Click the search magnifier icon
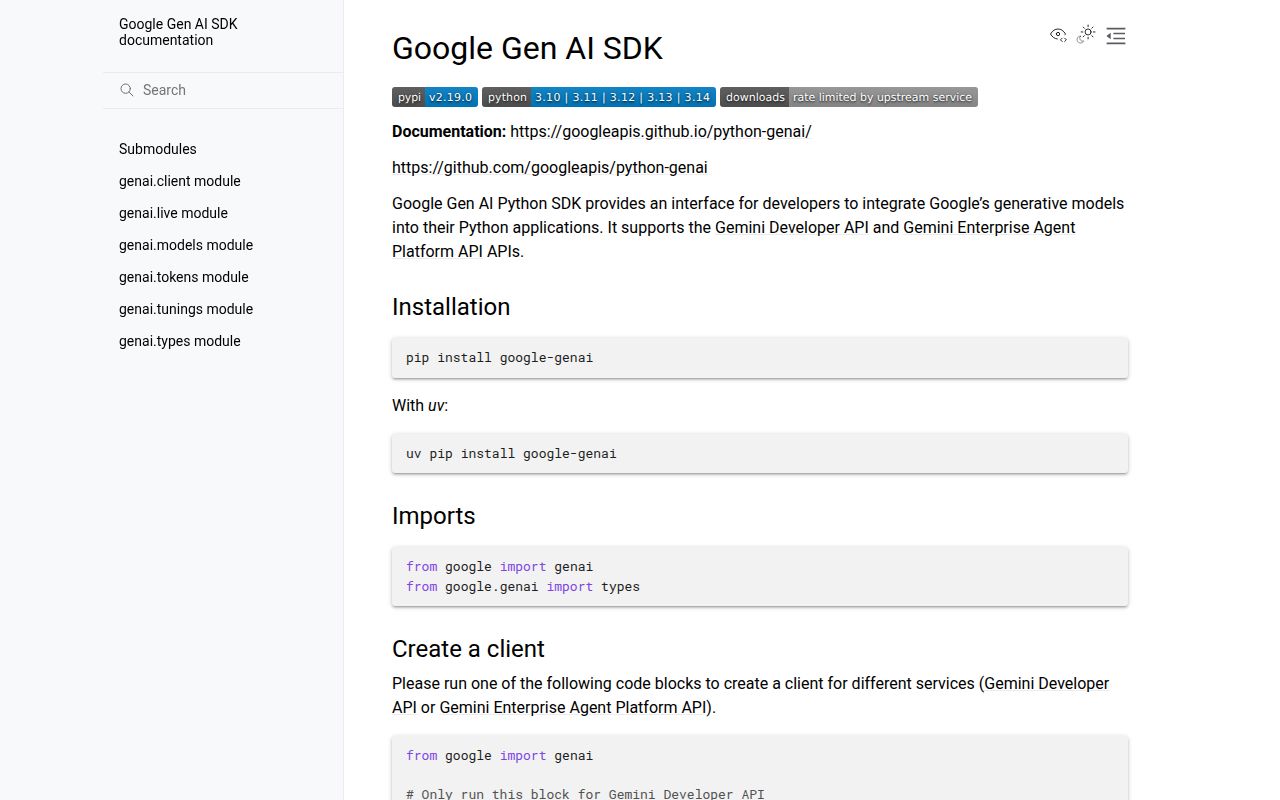This screenshot has height=800, width=1280. pyautogui.click(x=127, y=90)
